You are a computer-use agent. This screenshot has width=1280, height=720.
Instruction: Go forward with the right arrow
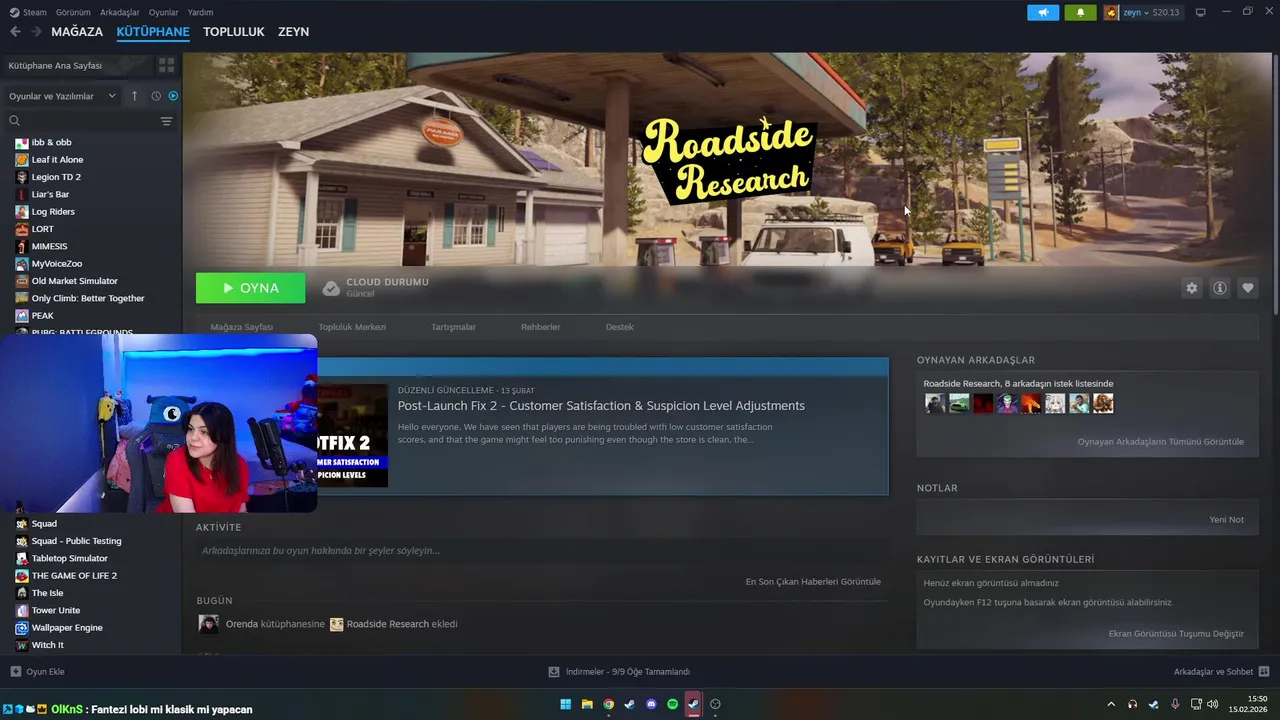pos(36,32)
